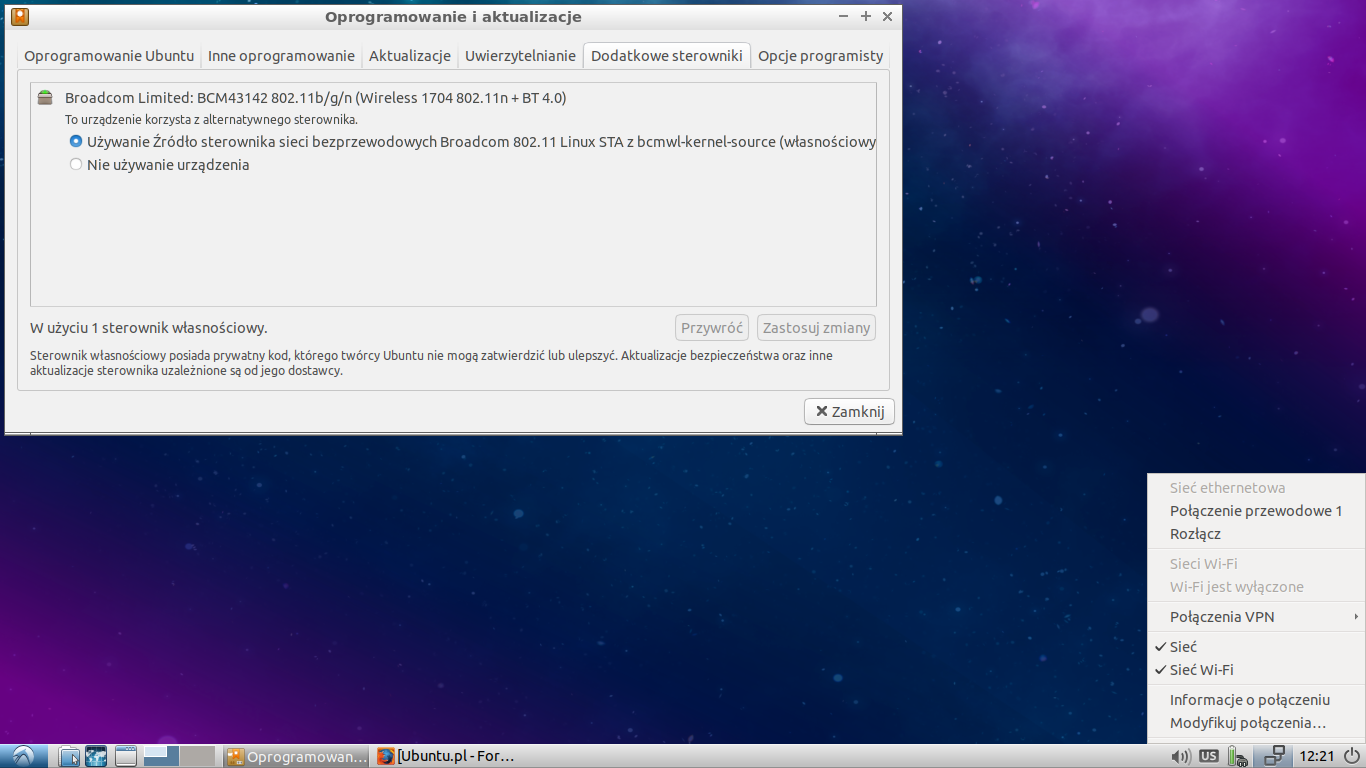Image resolution: width=1366 pixels, height=768 pixels.
Task: Close window using title bar X
Action: click(x=887, y=17)
